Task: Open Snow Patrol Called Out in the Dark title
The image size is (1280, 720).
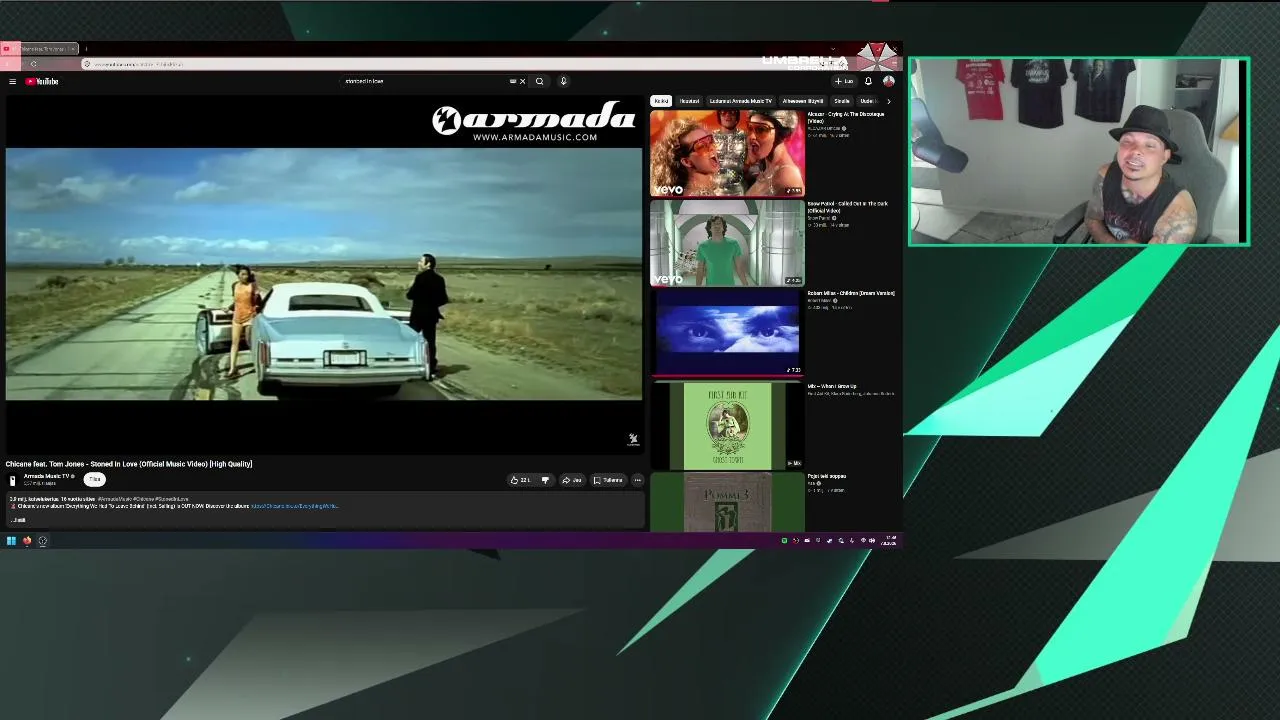Action: click(848, 207)
